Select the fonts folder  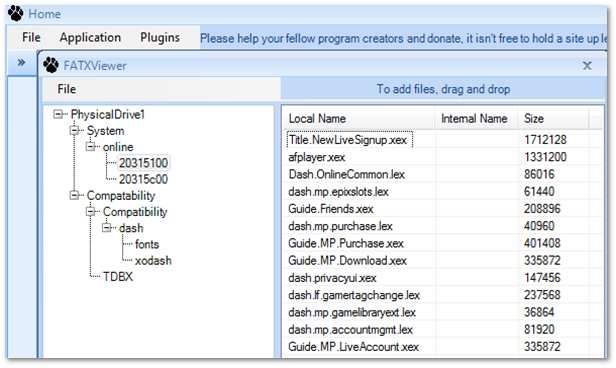click(x=147, y=244)
